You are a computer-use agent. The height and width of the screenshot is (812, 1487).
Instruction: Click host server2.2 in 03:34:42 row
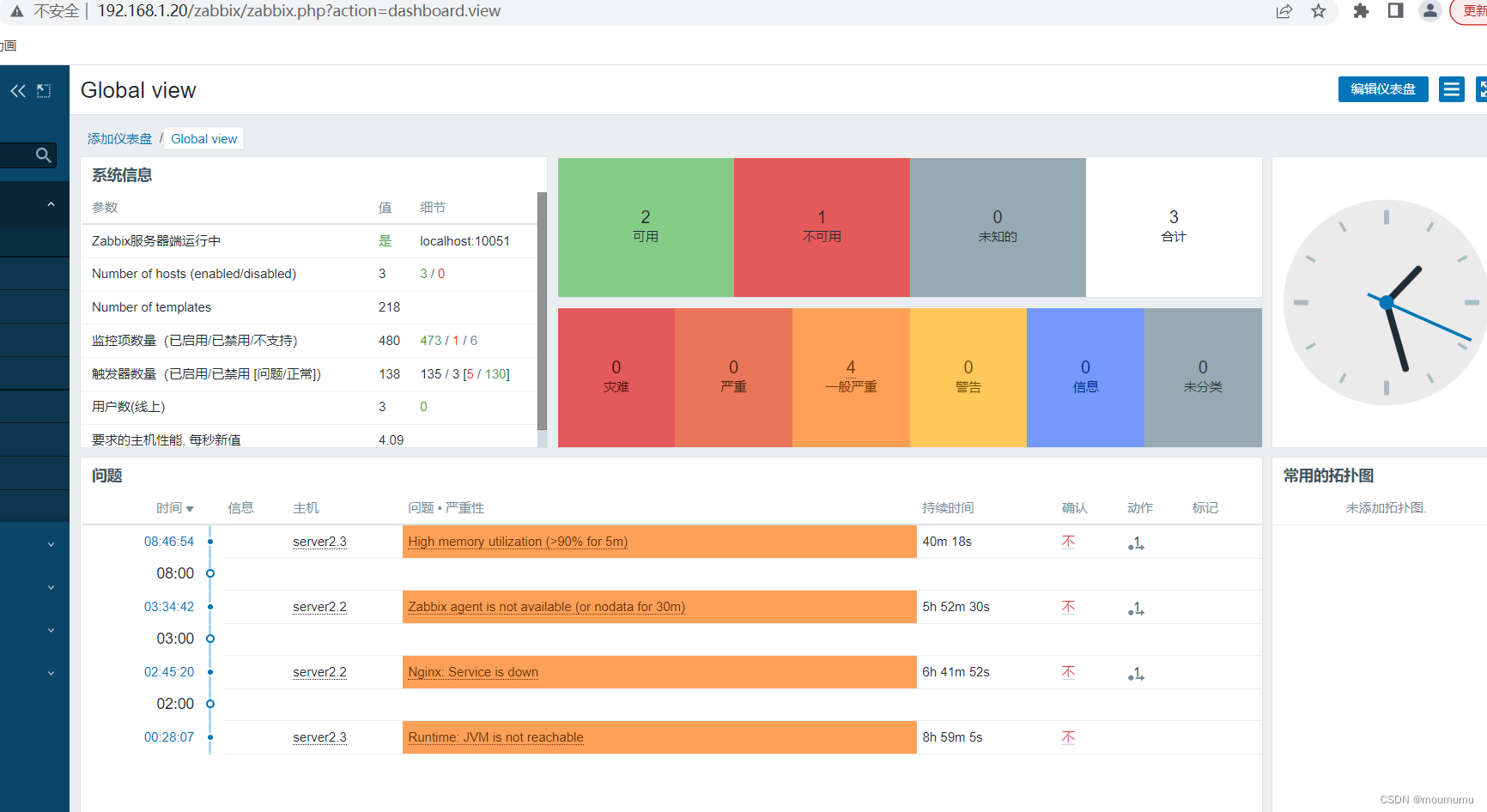(319, 607)
